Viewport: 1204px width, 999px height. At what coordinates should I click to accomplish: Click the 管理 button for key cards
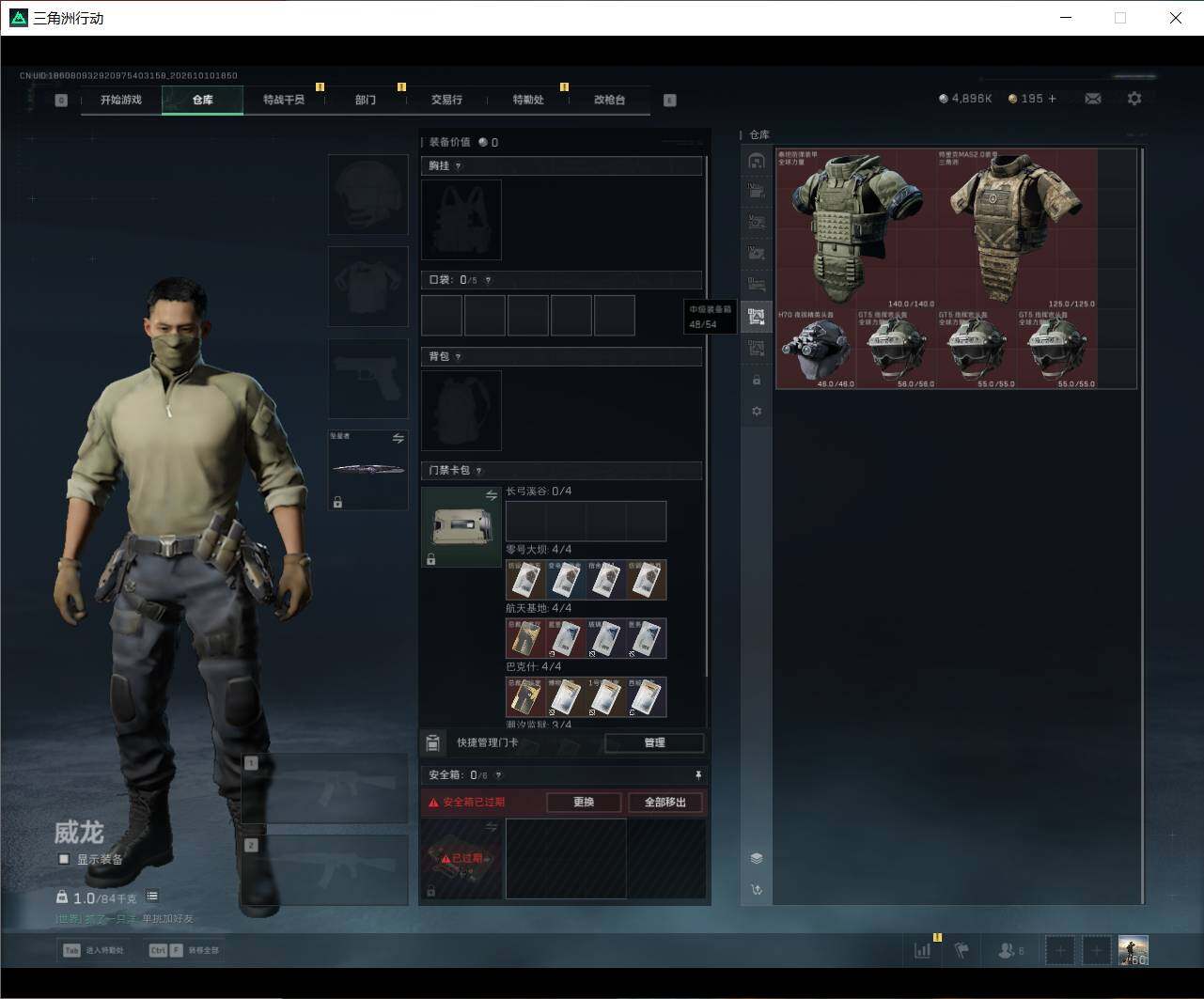(654, 743)
